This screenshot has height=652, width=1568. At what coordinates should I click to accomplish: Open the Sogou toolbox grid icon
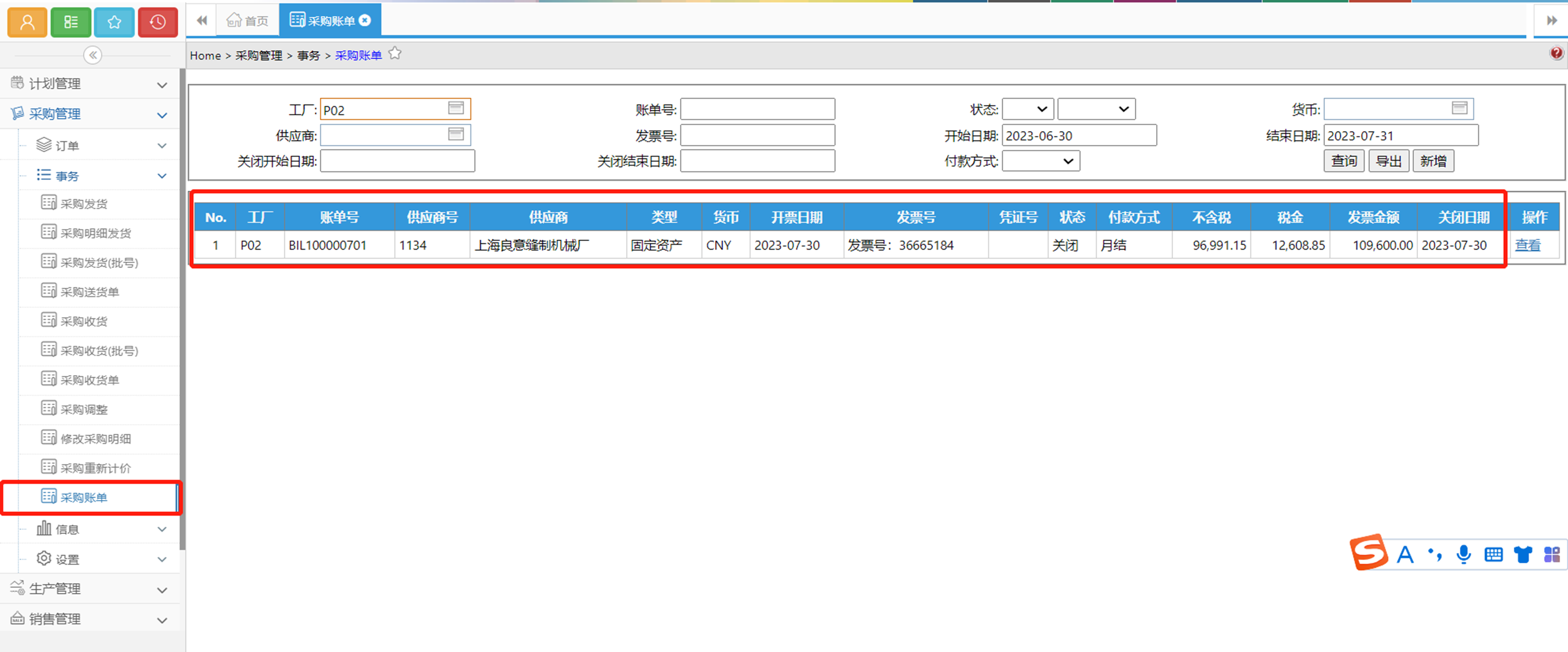coord(1552,554)
